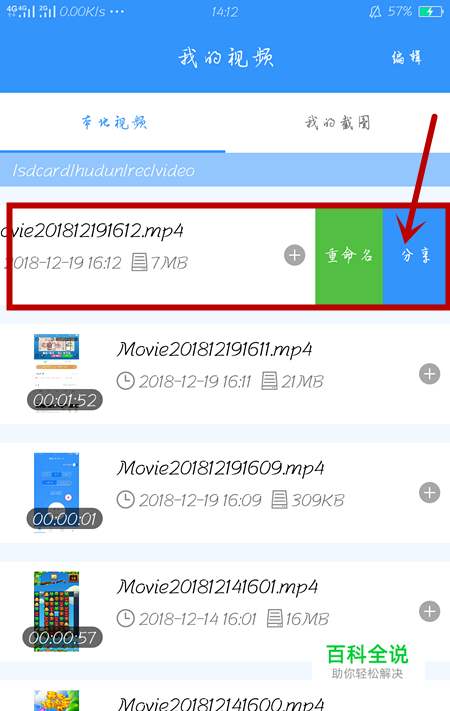The image size is (450, 711).
Task: Tap 编辑 button in header
Action: (x=406, y=58)
